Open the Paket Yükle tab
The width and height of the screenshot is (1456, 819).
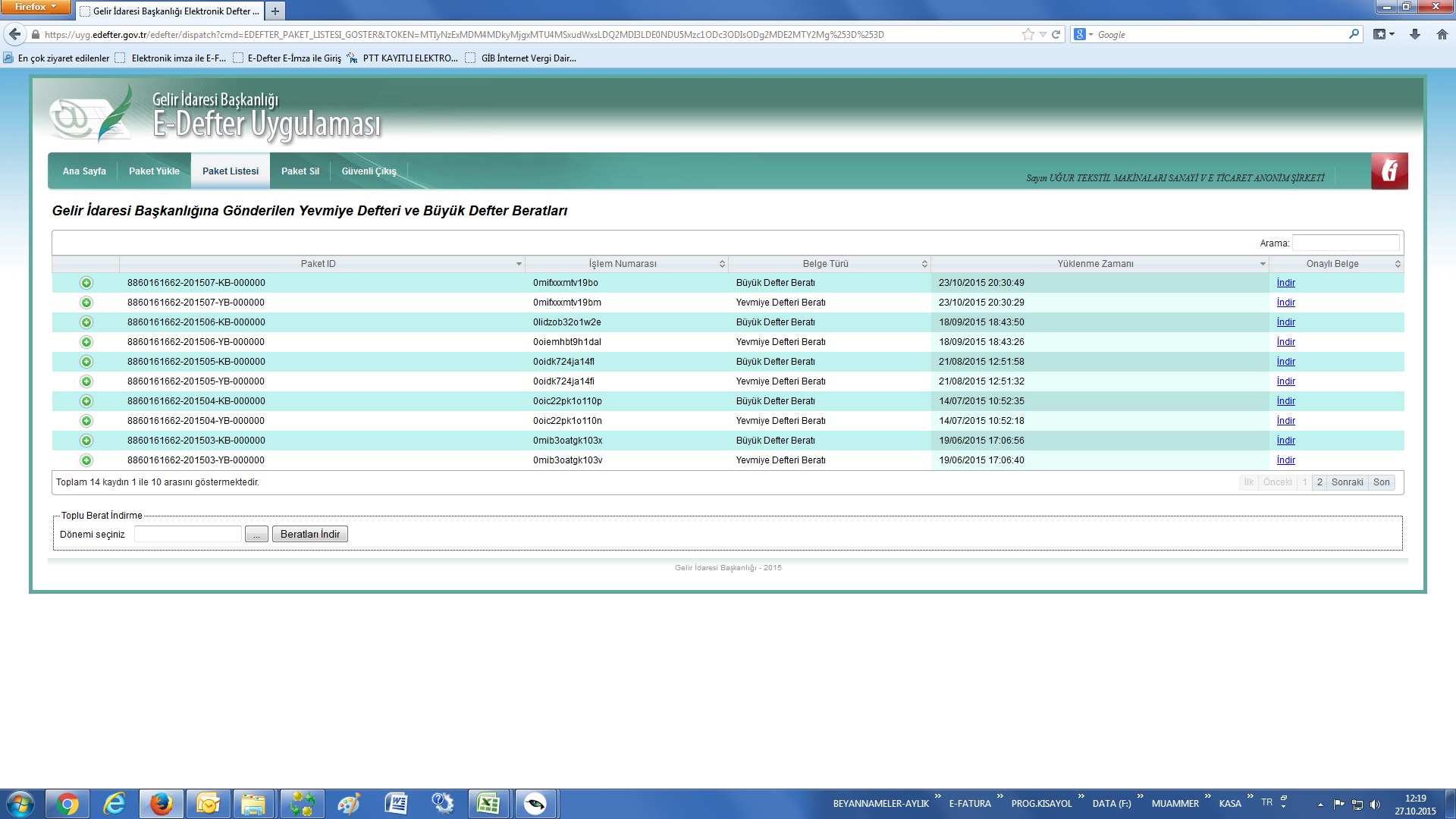(154, 171)
